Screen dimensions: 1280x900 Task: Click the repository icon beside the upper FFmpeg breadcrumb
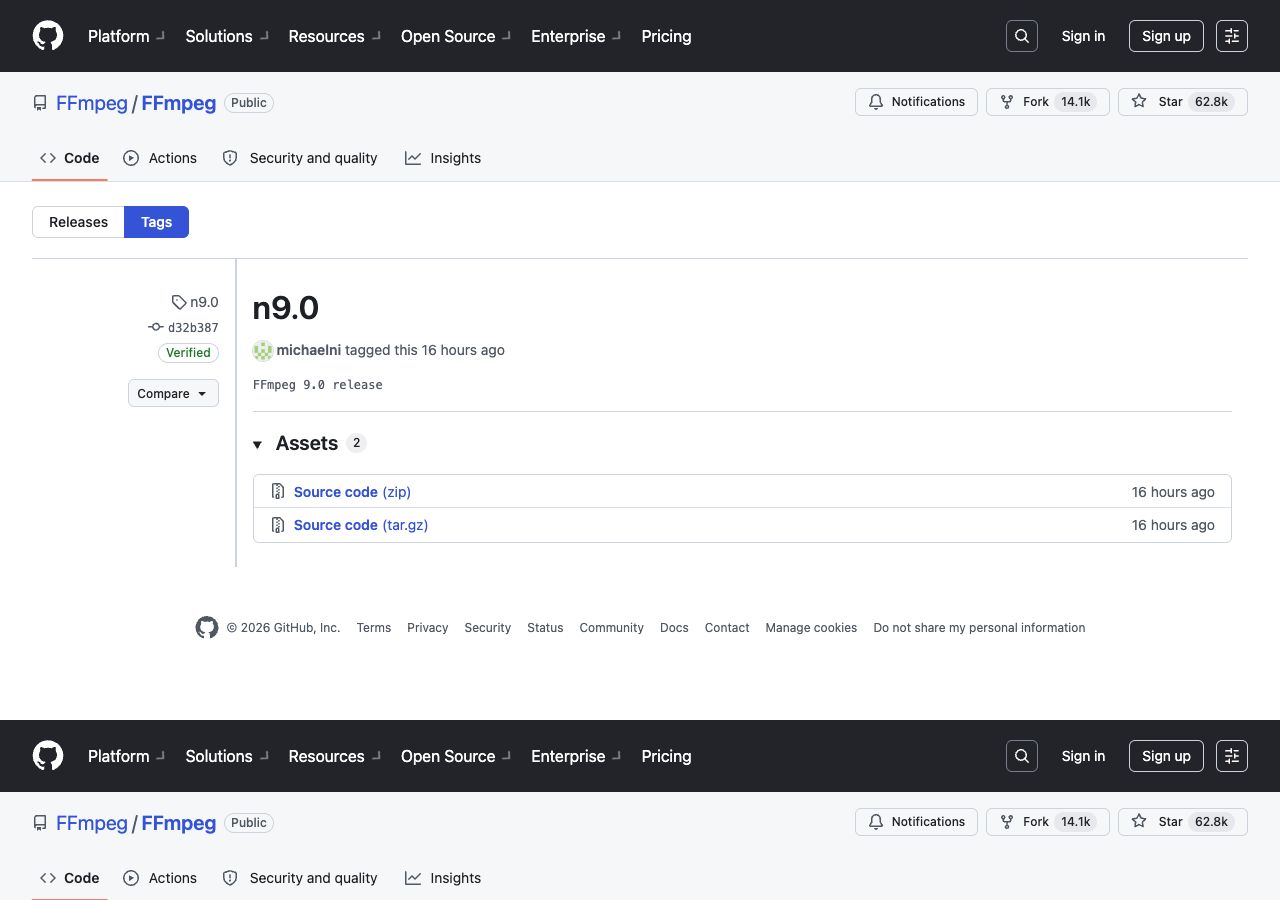(40, 103)
